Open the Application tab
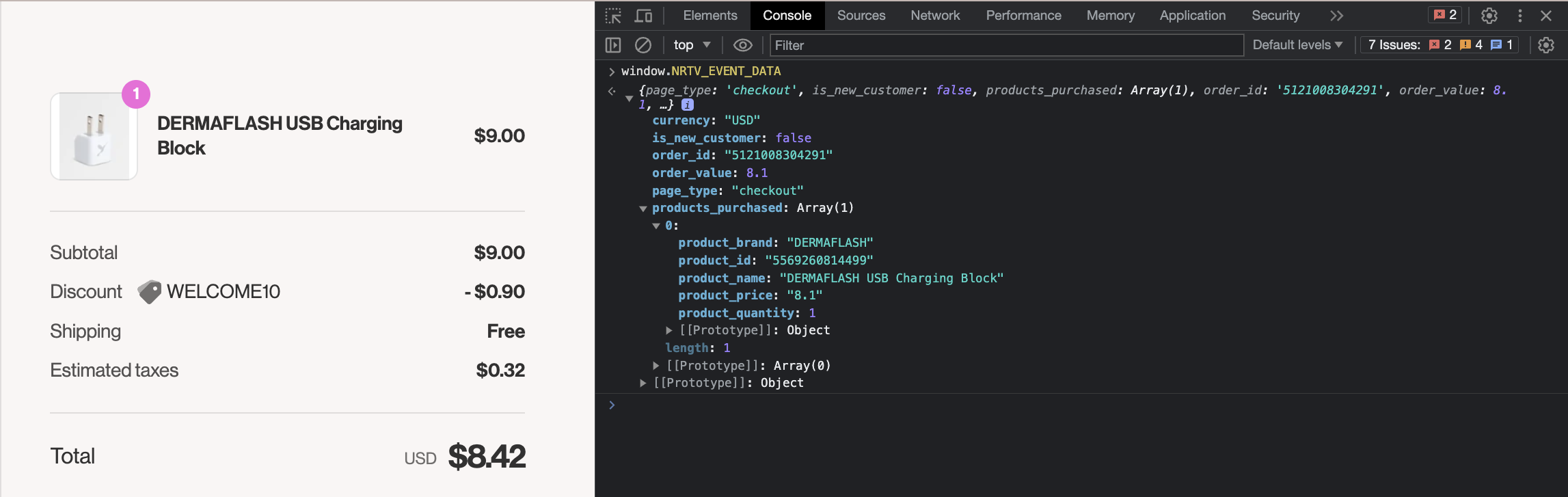This screenshot has height=497, width=1568. (x=1192, y=16)
